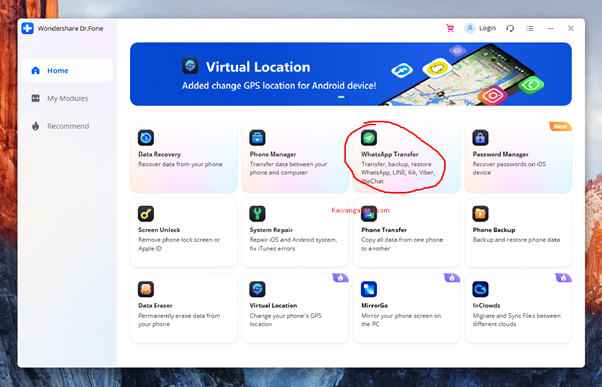
Task: Open the Phone Backup orange icon
Action: click(480, 213)
